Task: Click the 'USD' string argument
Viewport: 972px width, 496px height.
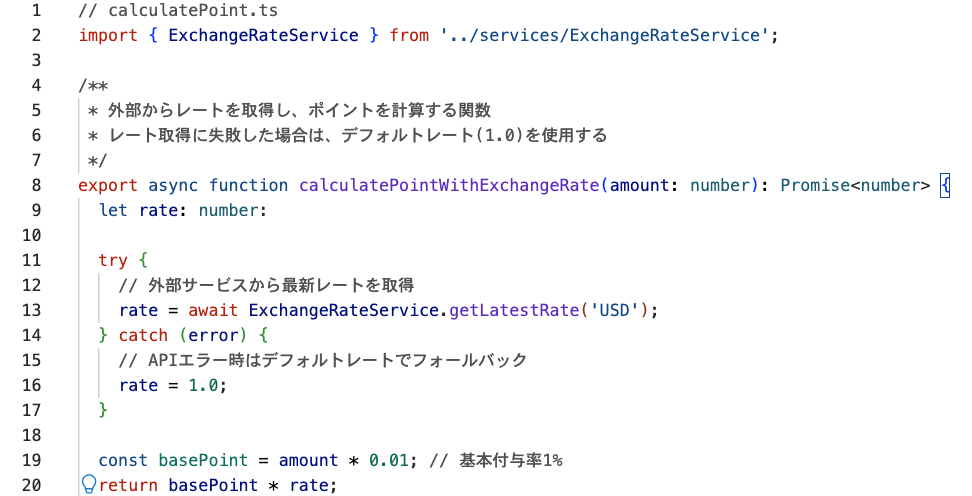Action: (x=614, y=310)
